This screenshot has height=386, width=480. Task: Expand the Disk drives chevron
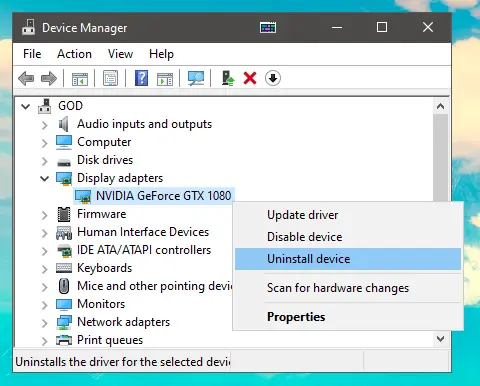click(x=45, y=161)
